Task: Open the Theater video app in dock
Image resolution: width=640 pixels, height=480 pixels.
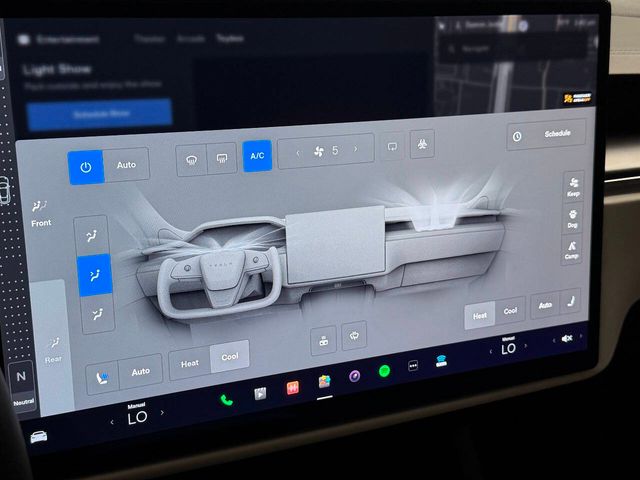Action: coord(260,393)
